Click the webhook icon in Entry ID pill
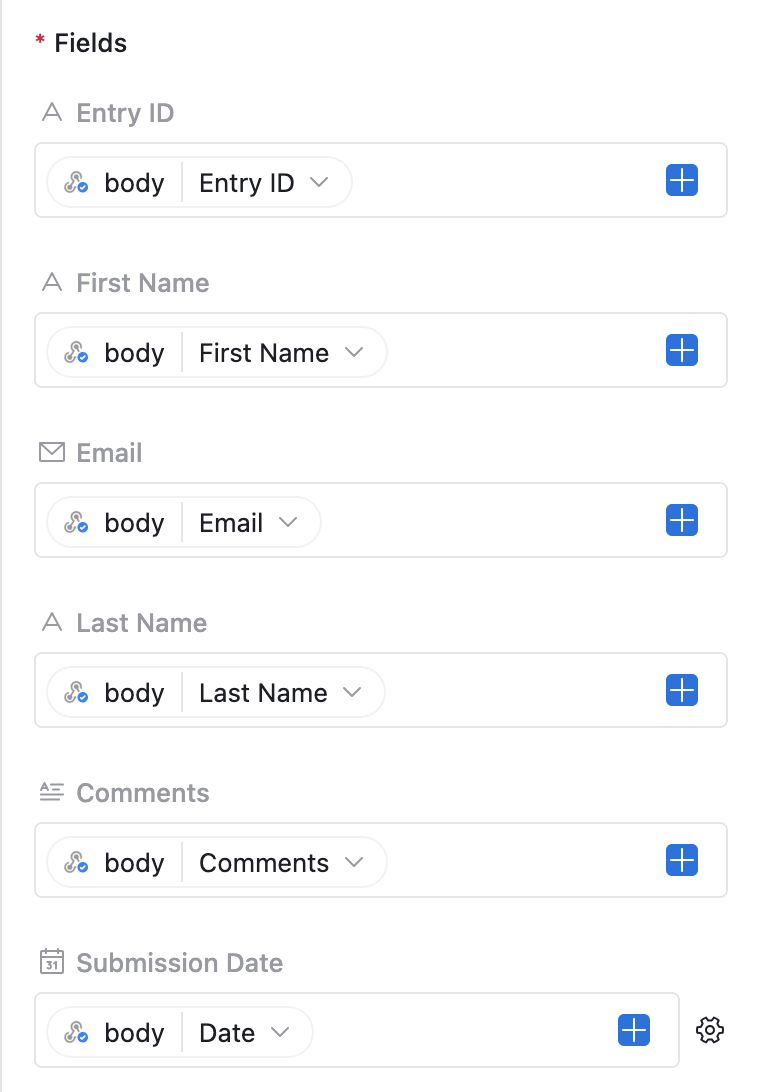 tap(76, 183)
